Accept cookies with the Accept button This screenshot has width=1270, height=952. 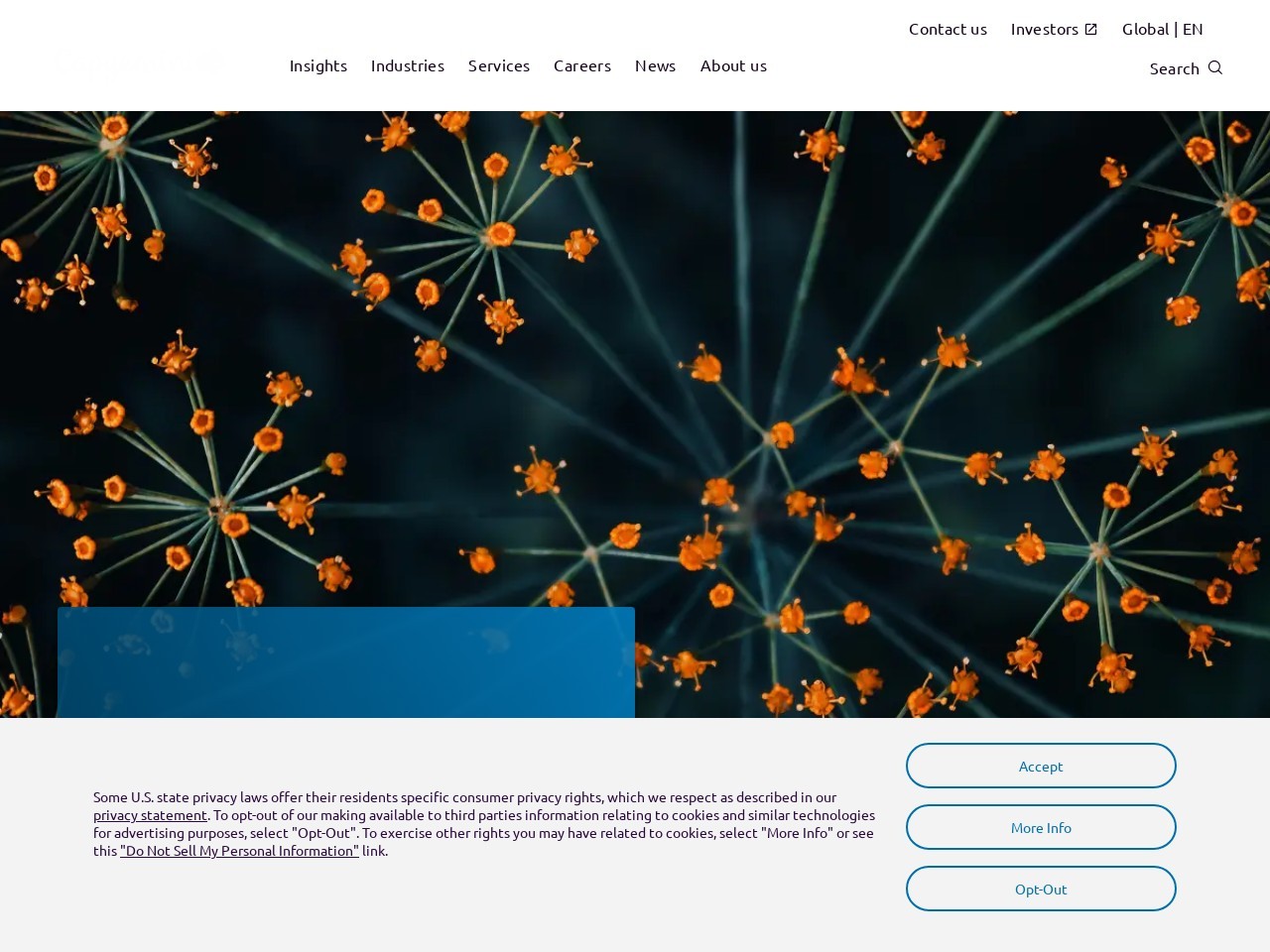pyautogui.click(x=1041, y=766)
